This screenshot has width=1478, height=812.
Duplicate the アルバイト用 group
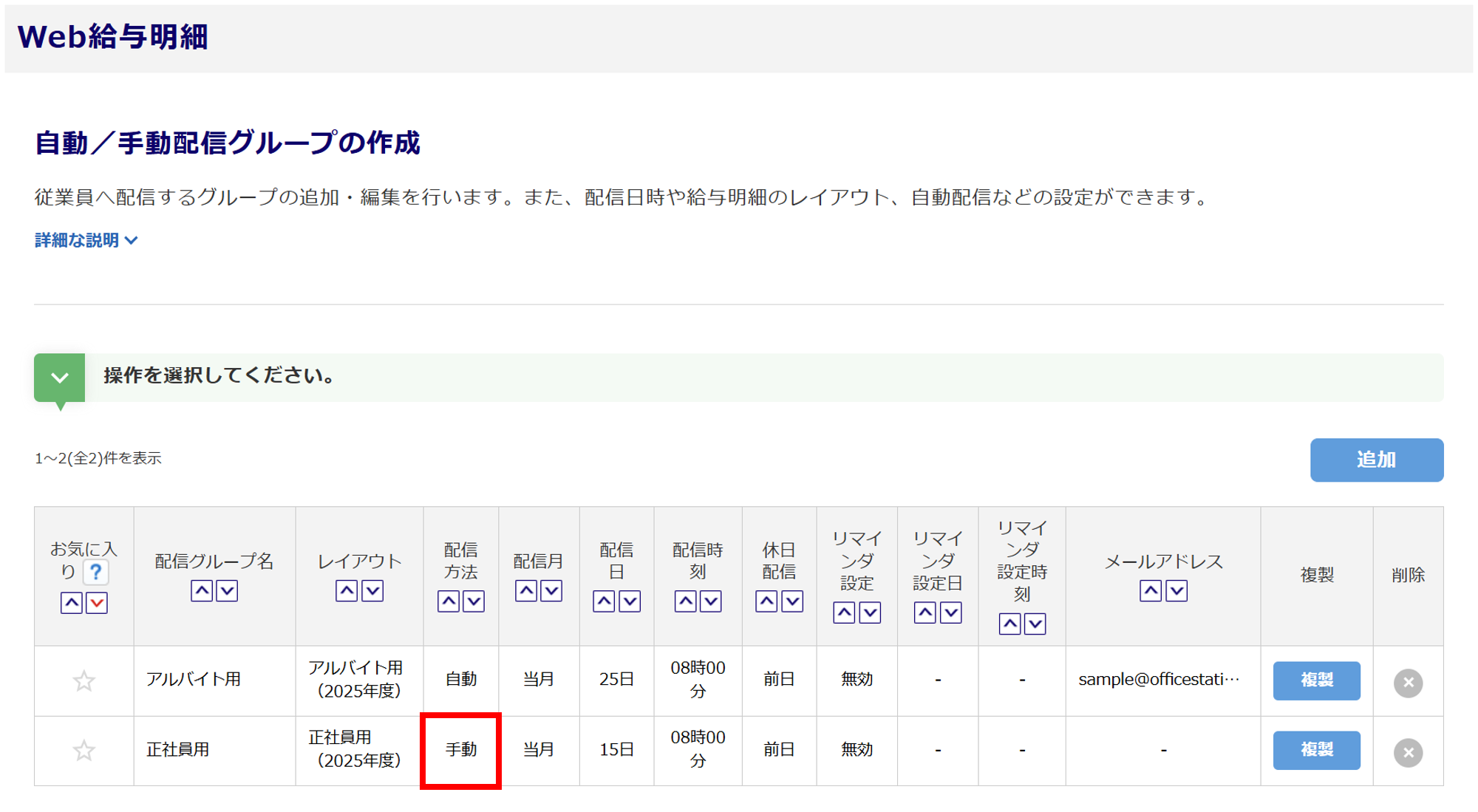pos(1316,680)
